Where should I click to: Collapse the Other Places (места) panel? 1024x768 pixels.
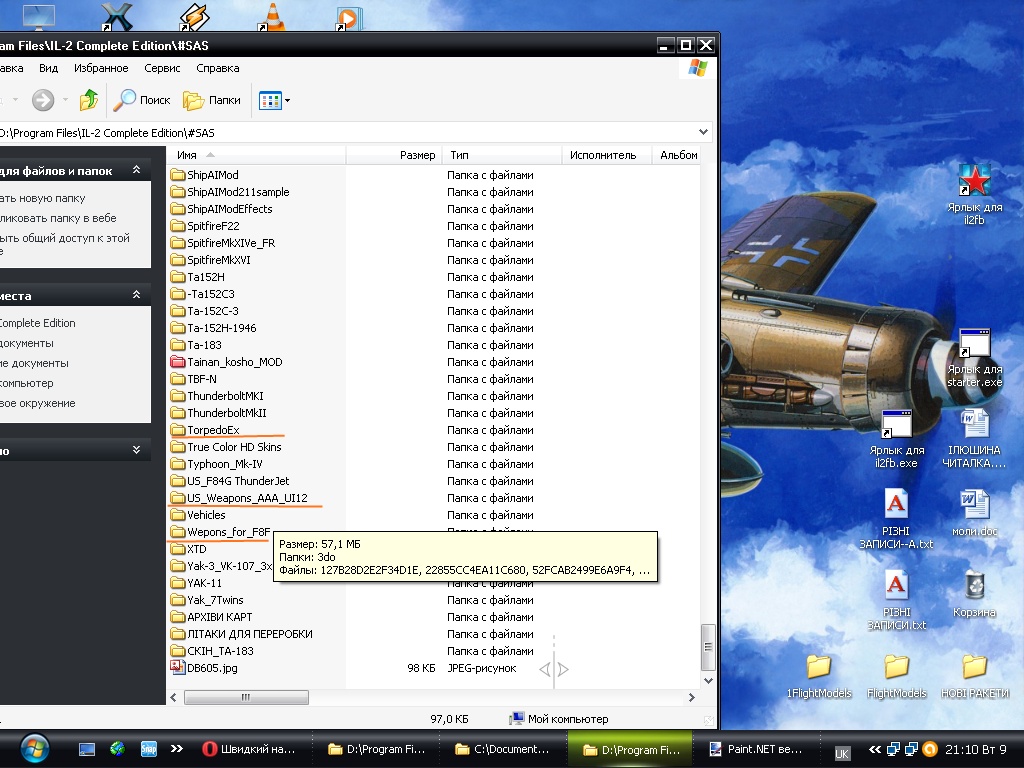[x=136, y=295]
